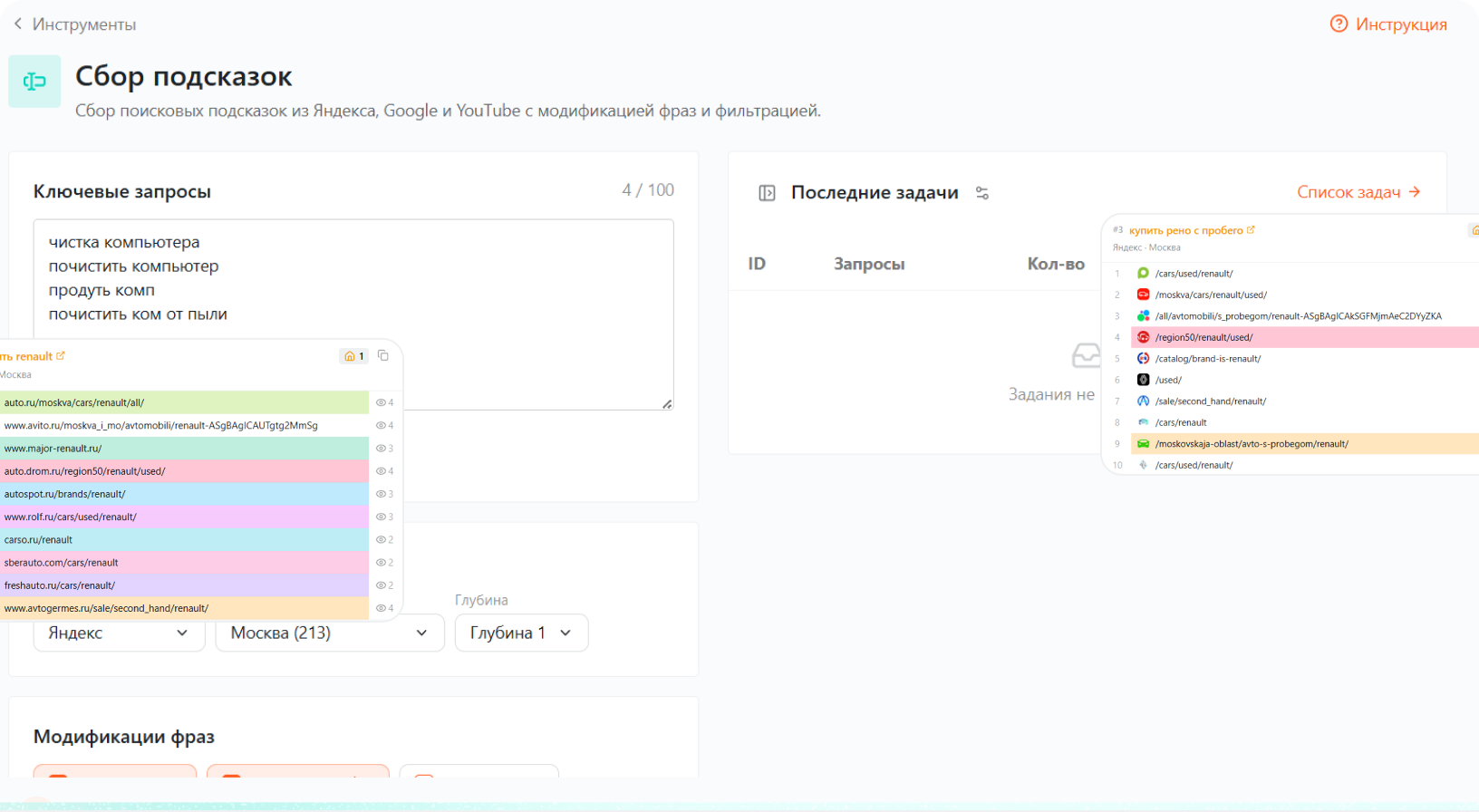This screenshot has height=812, width=1479.
Task: Click the favicon next to /moskva/cars/renault/used/
Action: [x=1144, y=295]
